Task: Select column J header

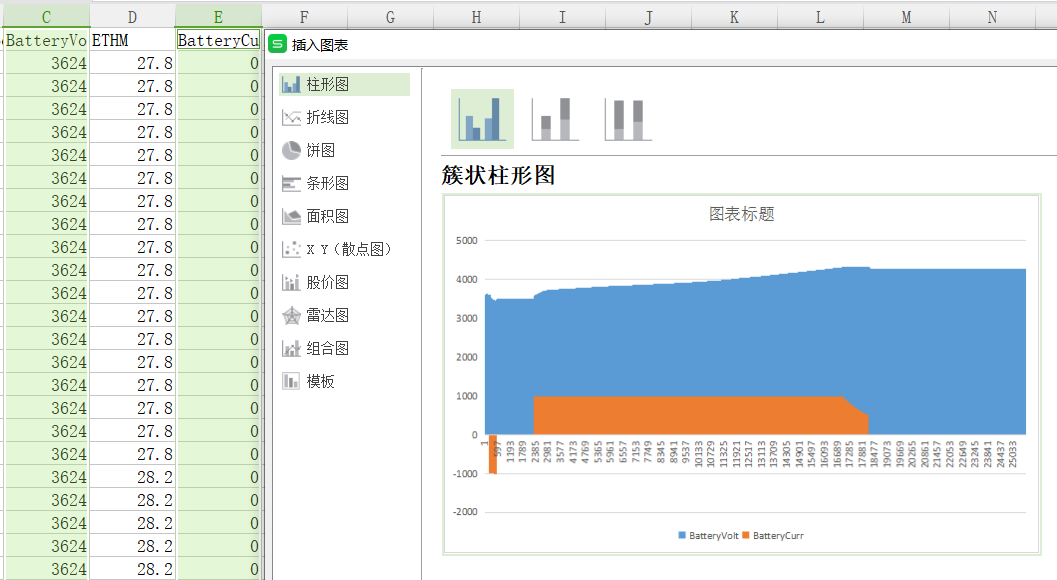Action: click(648, 17)
